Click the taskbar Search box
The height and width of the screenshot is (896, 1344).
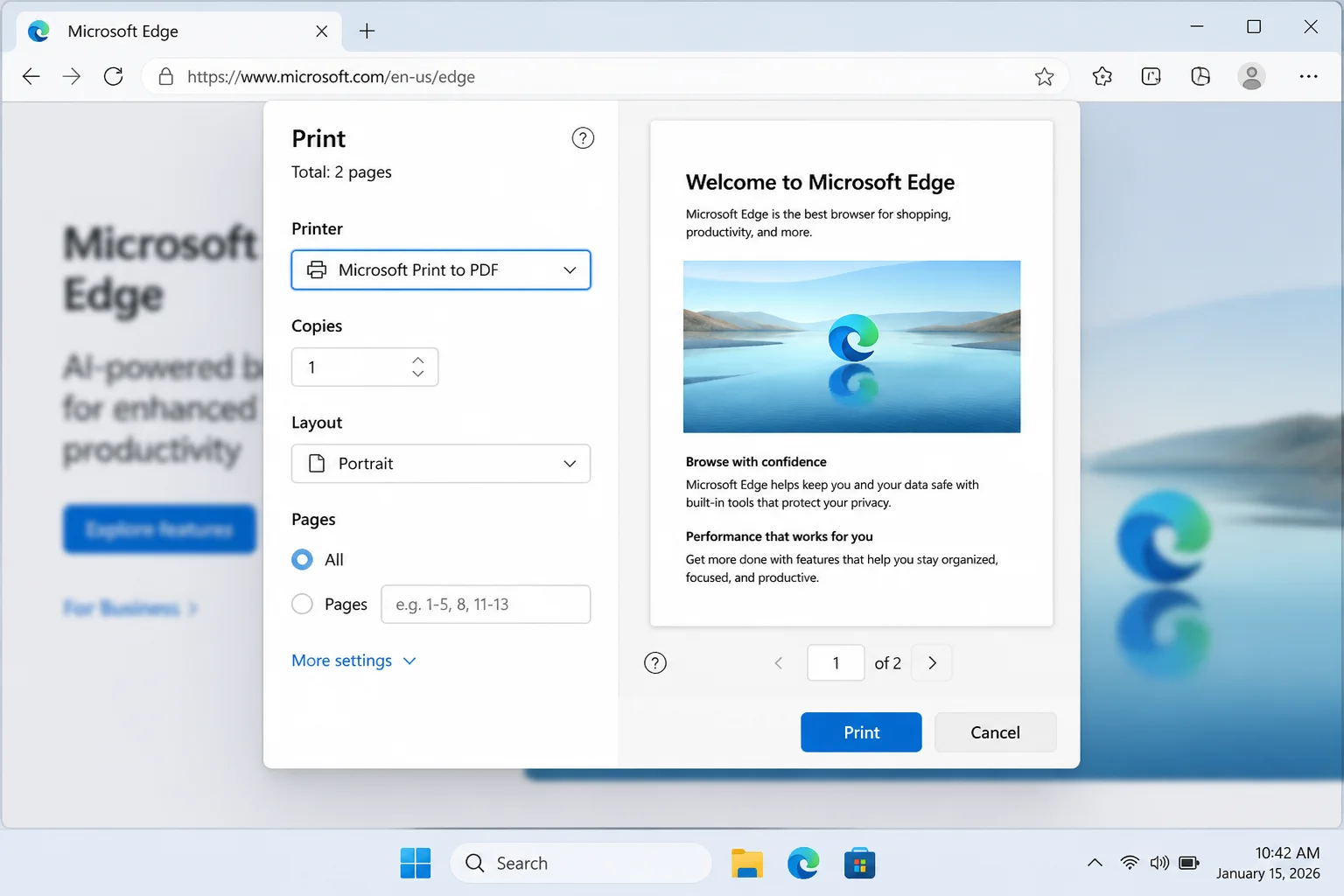[x=581, y=863]
